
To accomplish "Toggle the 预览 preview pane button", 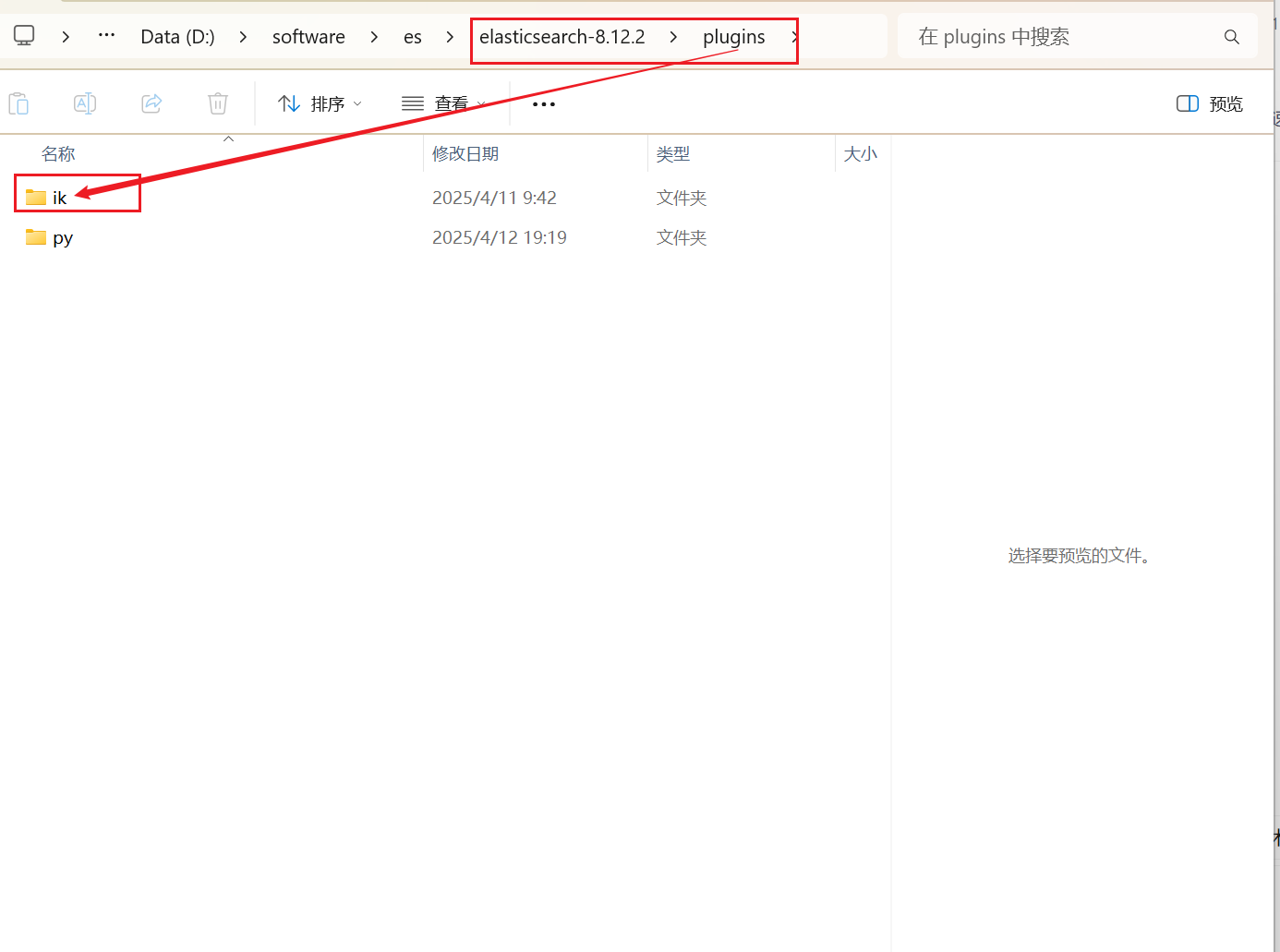I will (x=1210, y=104).
